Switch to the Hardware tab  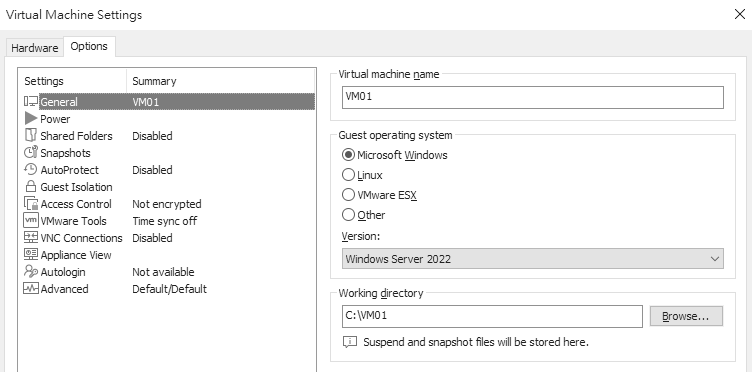(35, 48)
